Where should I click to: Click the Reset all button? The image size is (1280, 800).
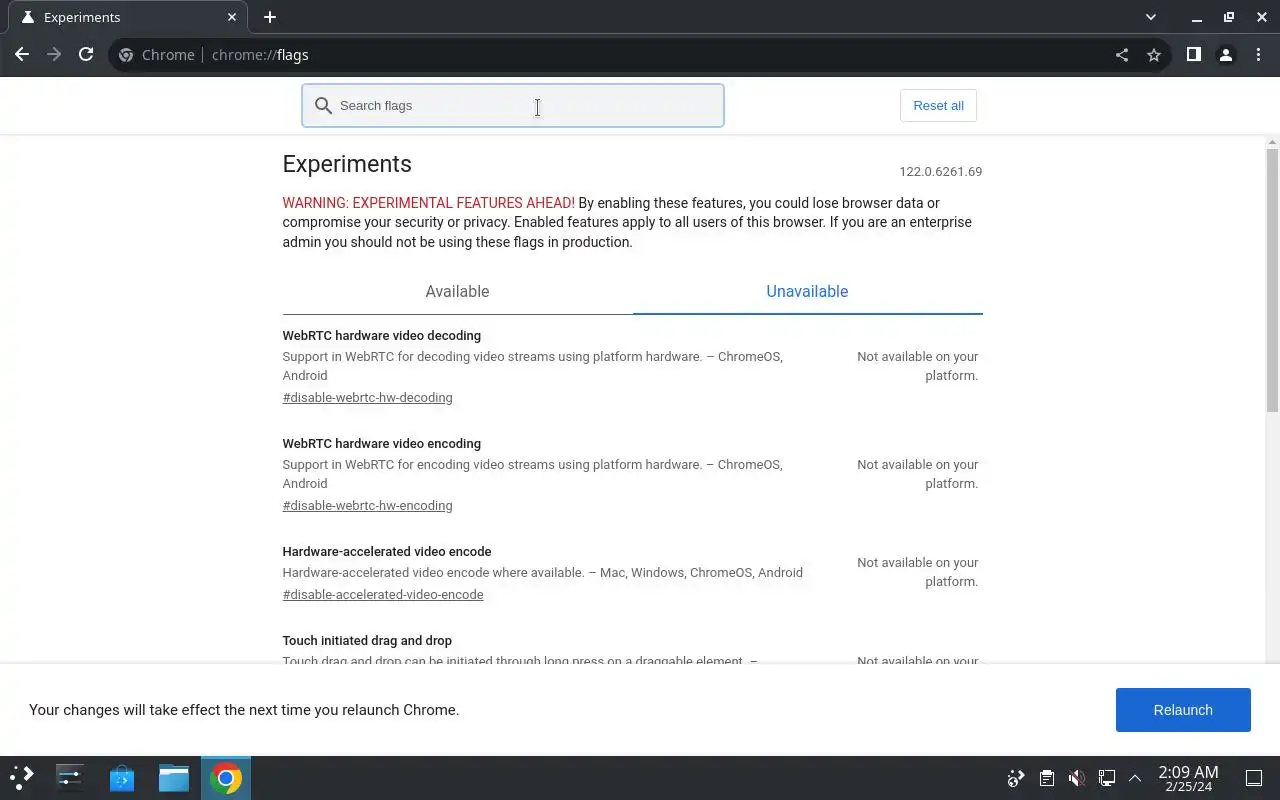point(938,106)
